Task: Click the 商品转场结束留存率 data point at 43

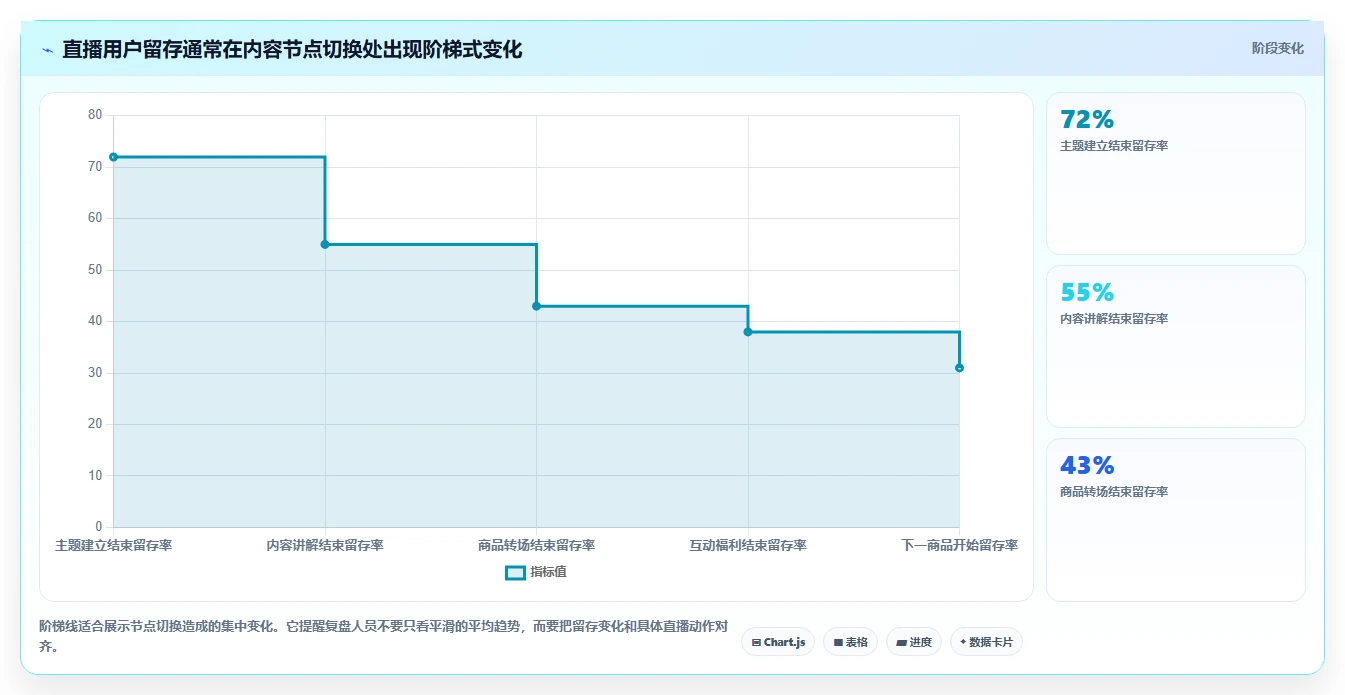Action: click(x=536, y=306)
